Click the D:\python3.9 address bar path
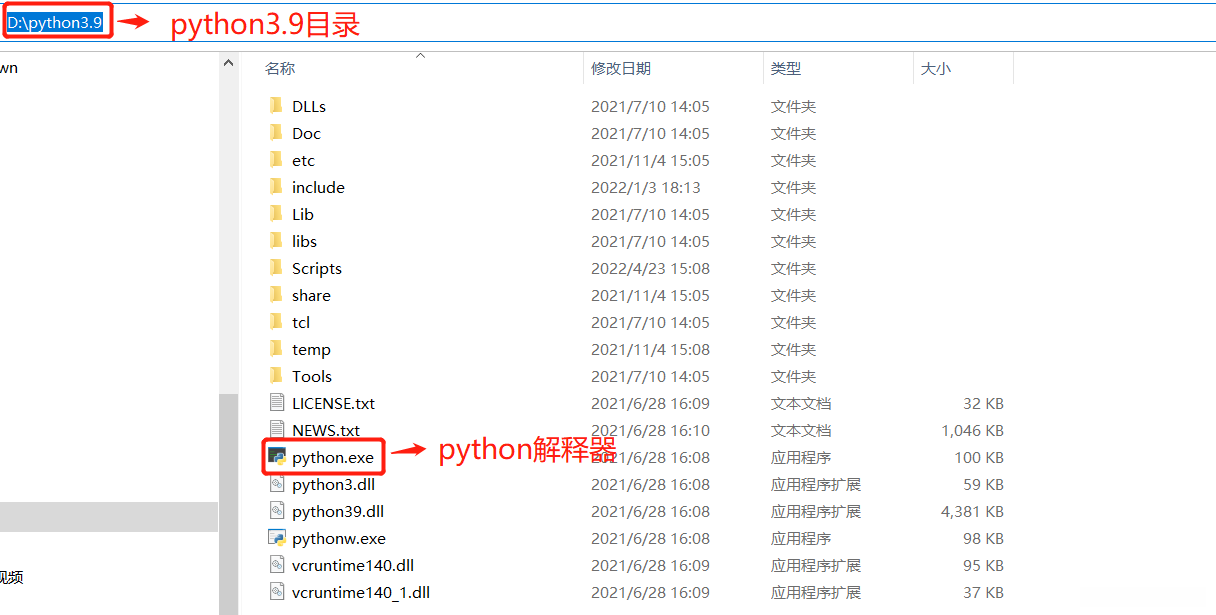 click(56, 22)
